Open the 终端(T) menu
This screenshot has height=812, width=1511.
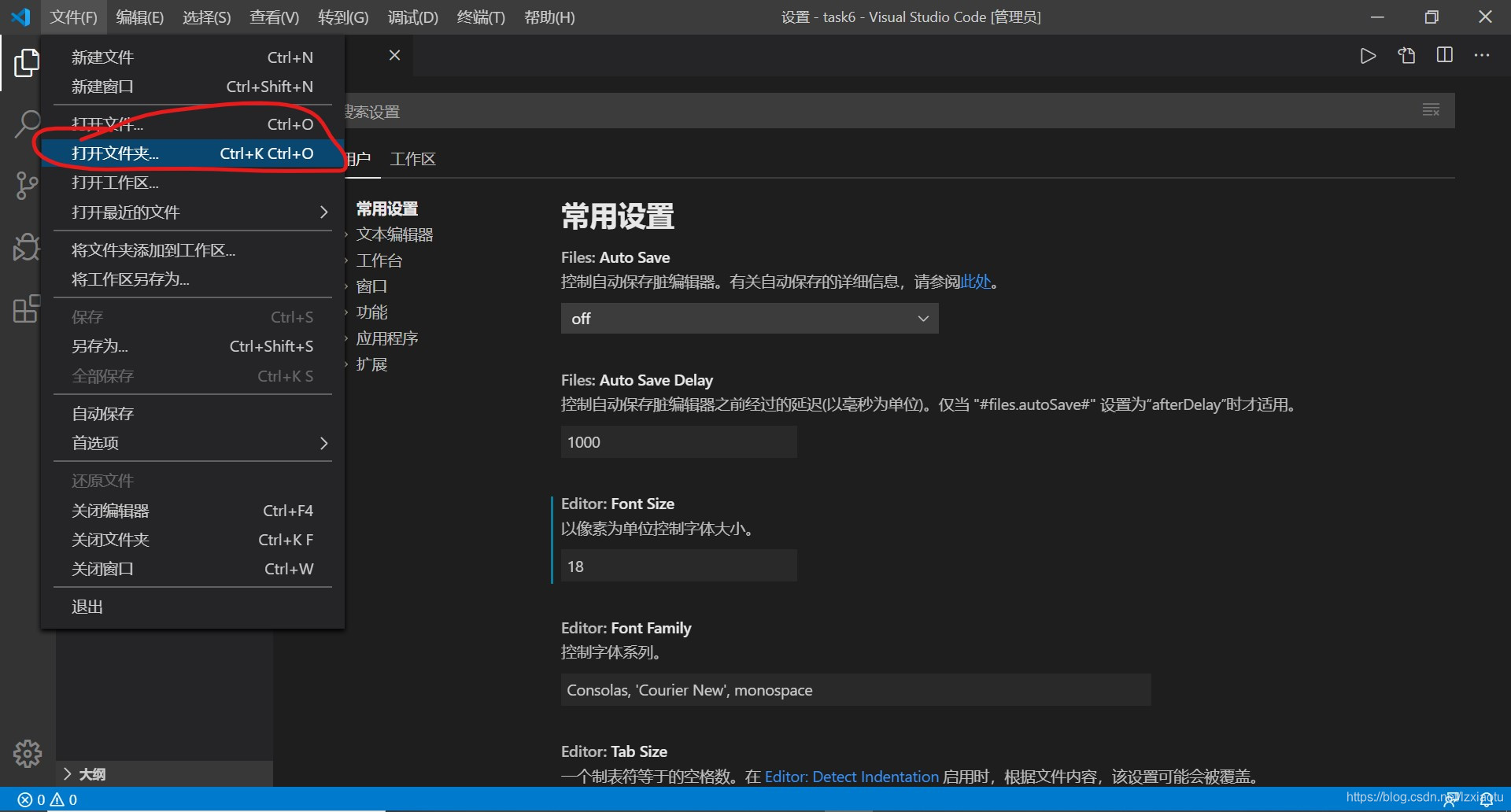pyautogui.click(x=481, y=17)
